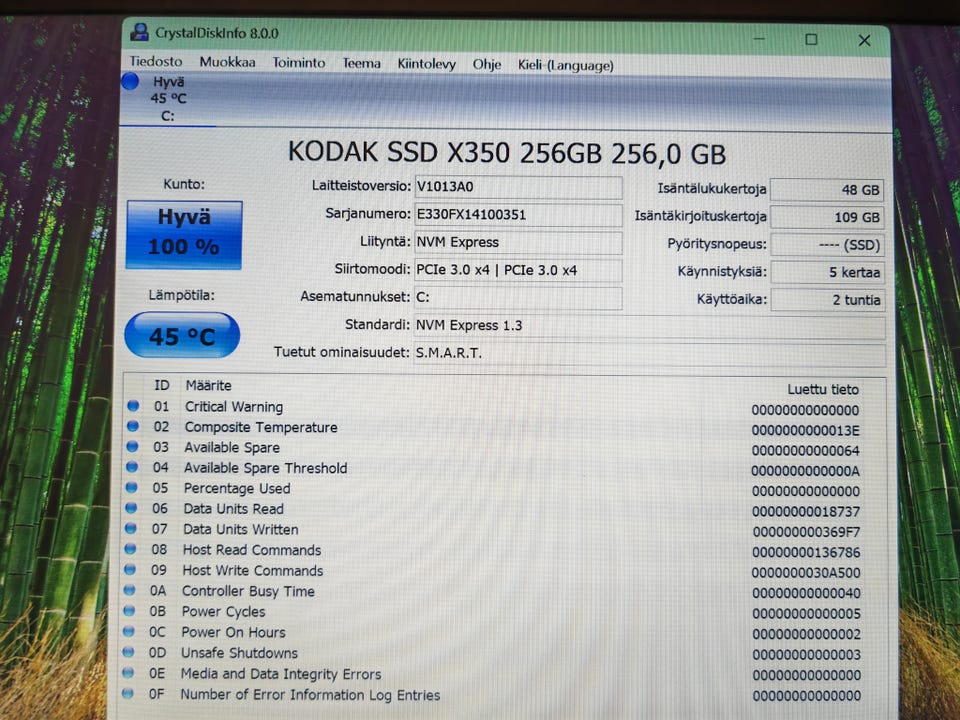Click the Tuetut ominaisuudet field S.M.A.R.T.
The height and width of the screenshot is (720, 960).
[x=649, y=353]
